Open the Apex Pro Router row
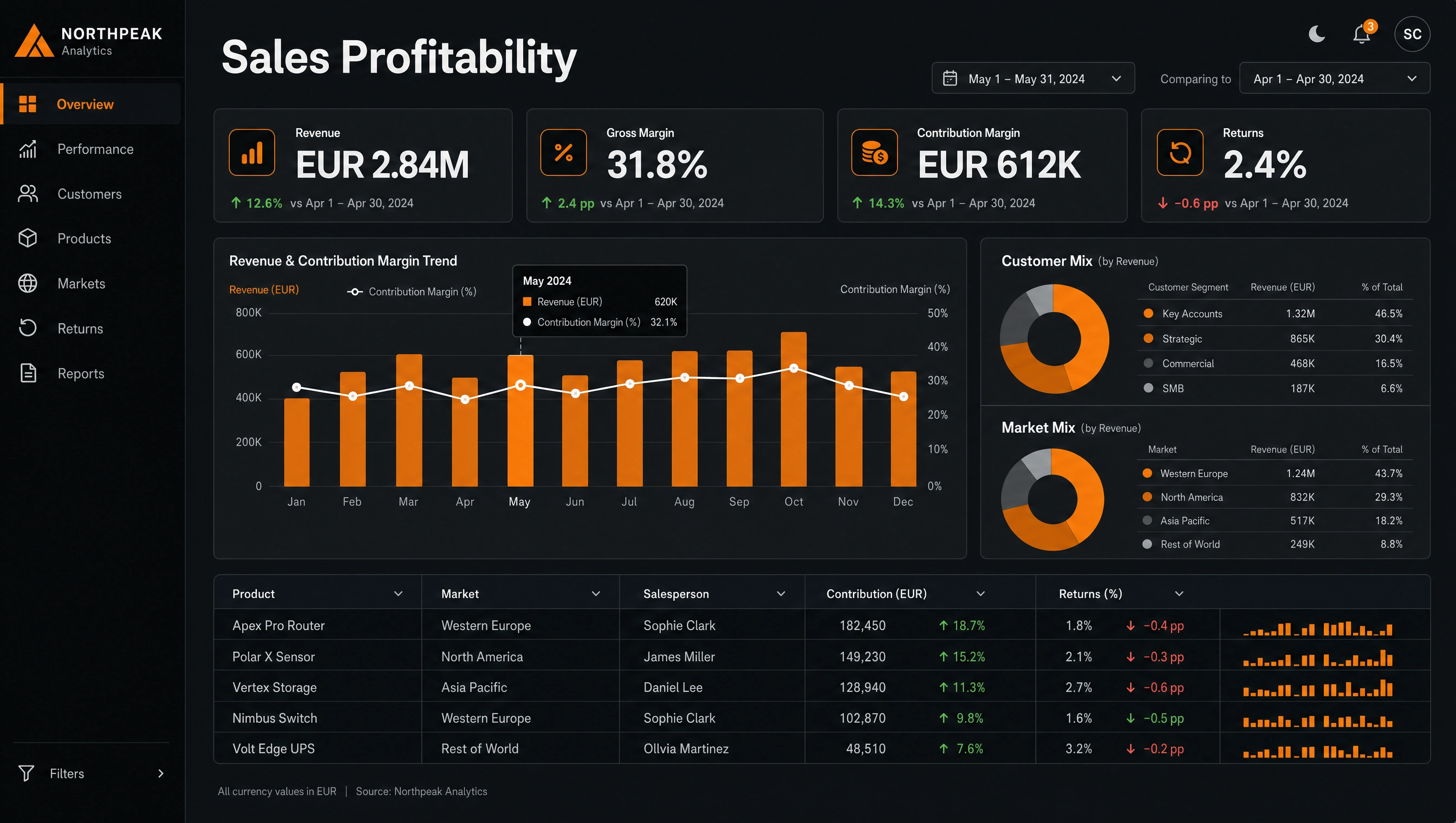The width and height of the screenshot is (1456, 823). (822, 625)
